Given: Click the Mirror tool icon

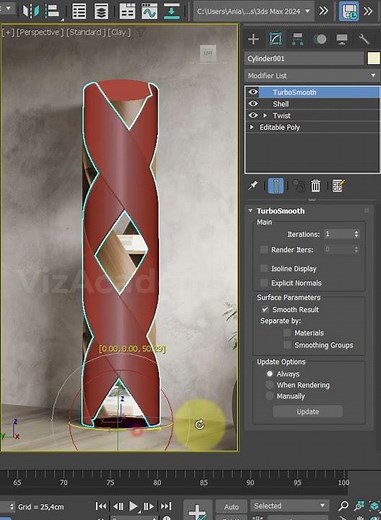Looking at the screenshot, I should click(x=30, y=11).
